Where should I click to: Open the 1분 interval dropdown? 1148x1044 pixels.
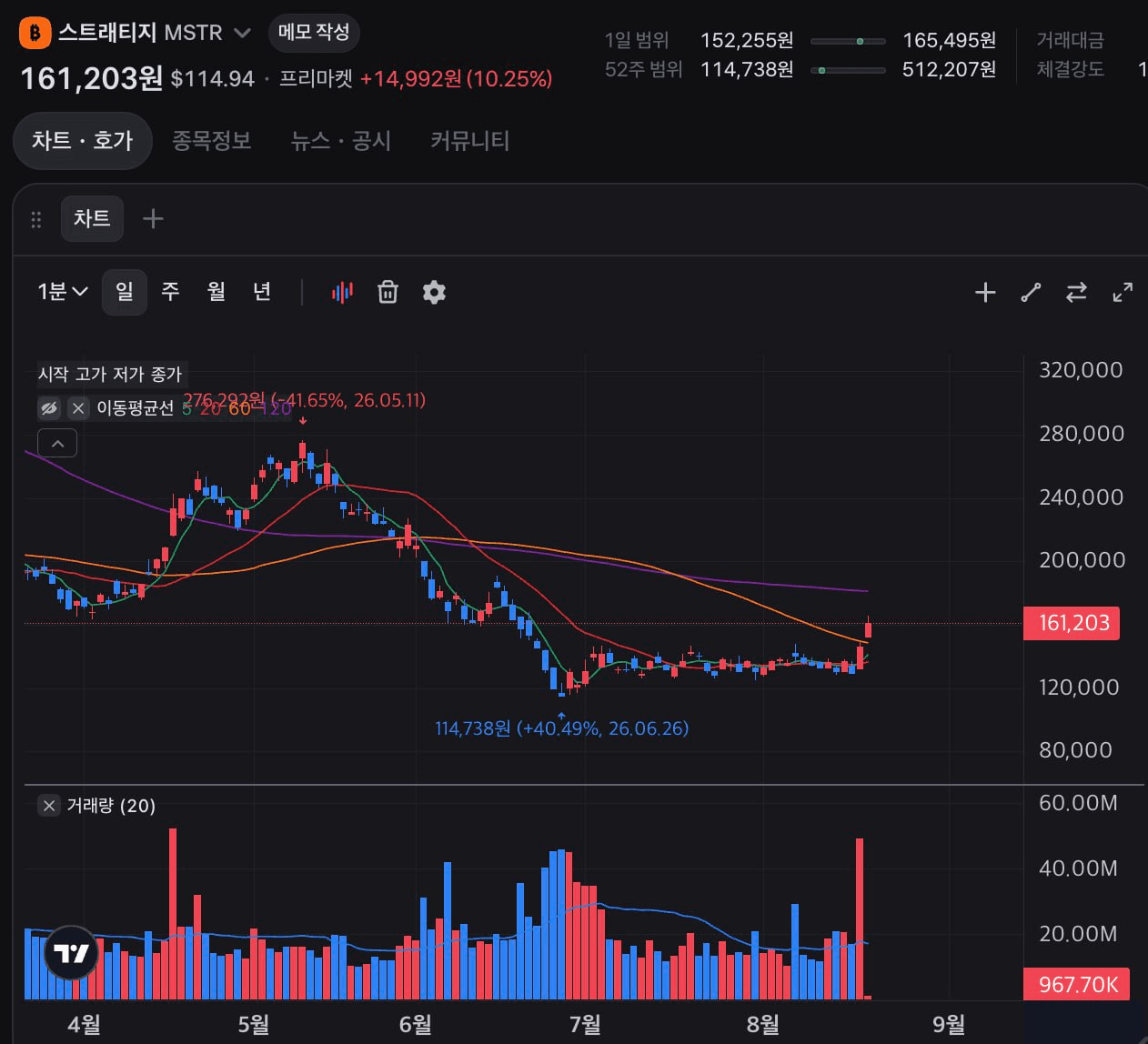point(62,291)
